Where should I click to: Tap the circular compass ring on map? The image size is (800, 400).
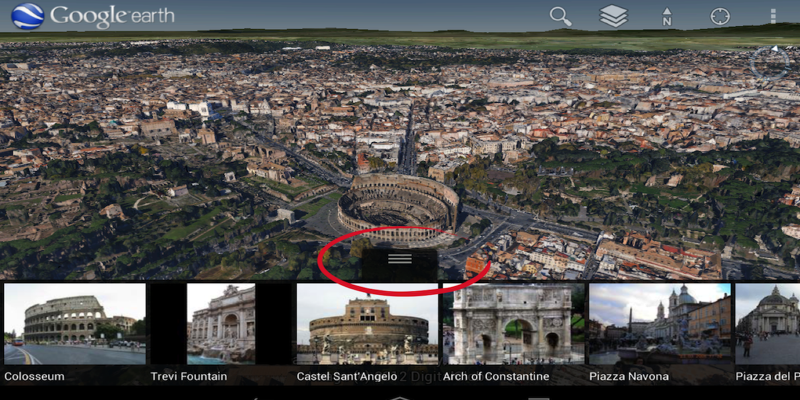coord(769,64)
